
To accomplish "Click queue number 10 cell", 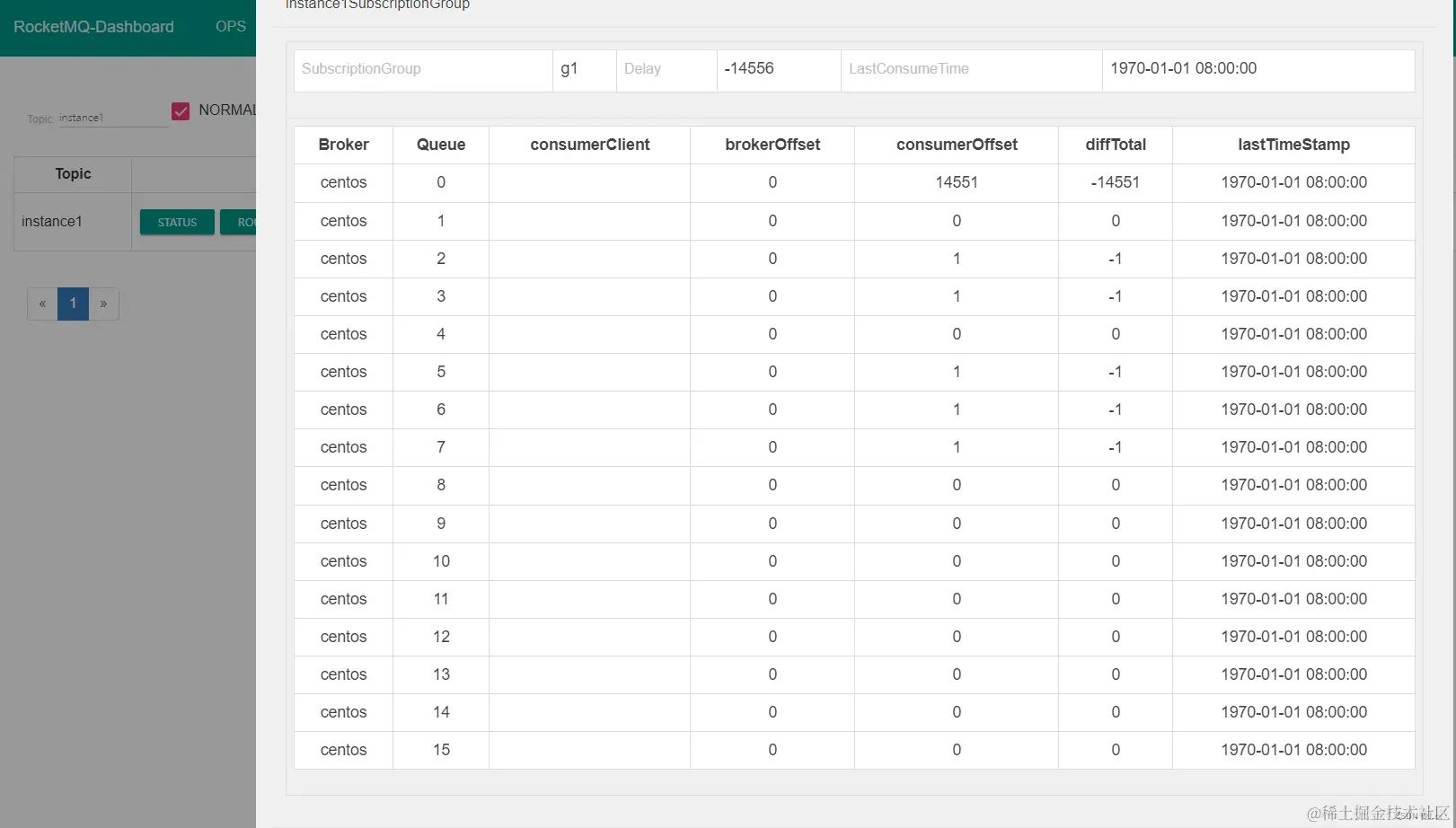I will point(441,561).
